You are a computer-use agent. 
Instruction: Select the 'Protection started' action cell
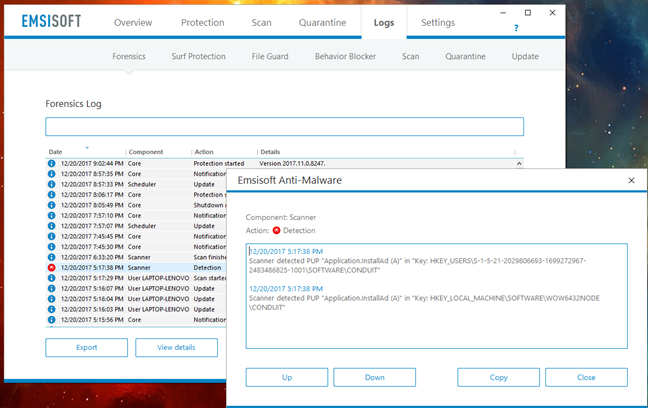pyautogui.click(x=219, y=164)
